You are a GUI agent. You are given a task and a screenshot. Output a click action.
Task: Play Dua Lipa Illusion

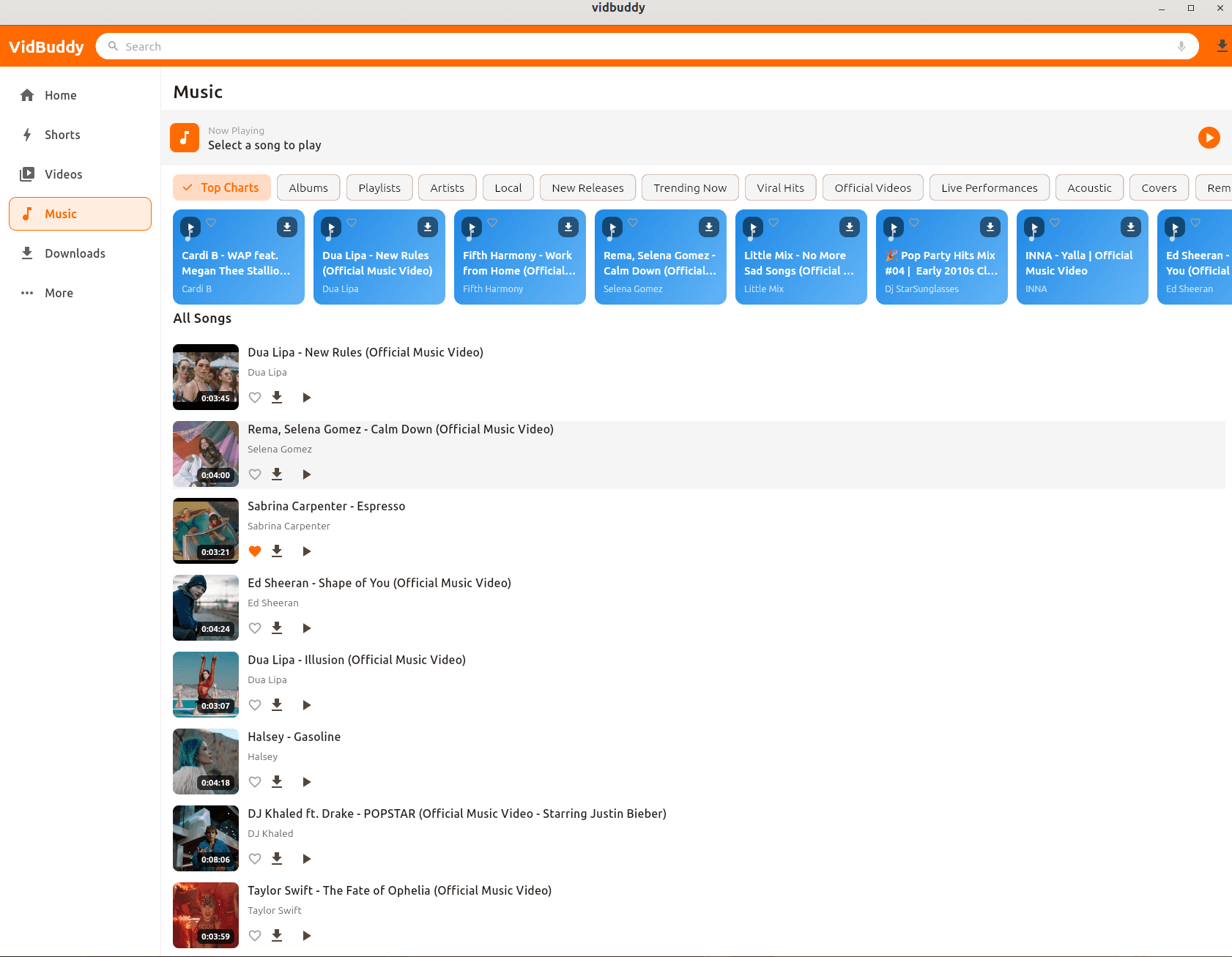click(x=306, y=705)
